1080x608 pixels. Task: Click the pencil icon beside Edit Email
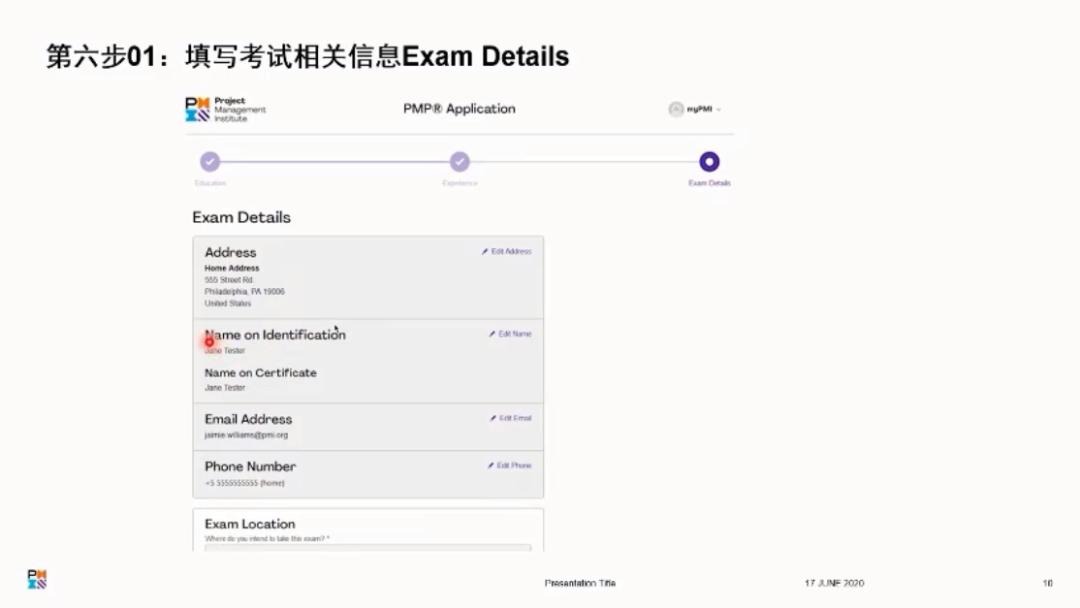point(492,419)
